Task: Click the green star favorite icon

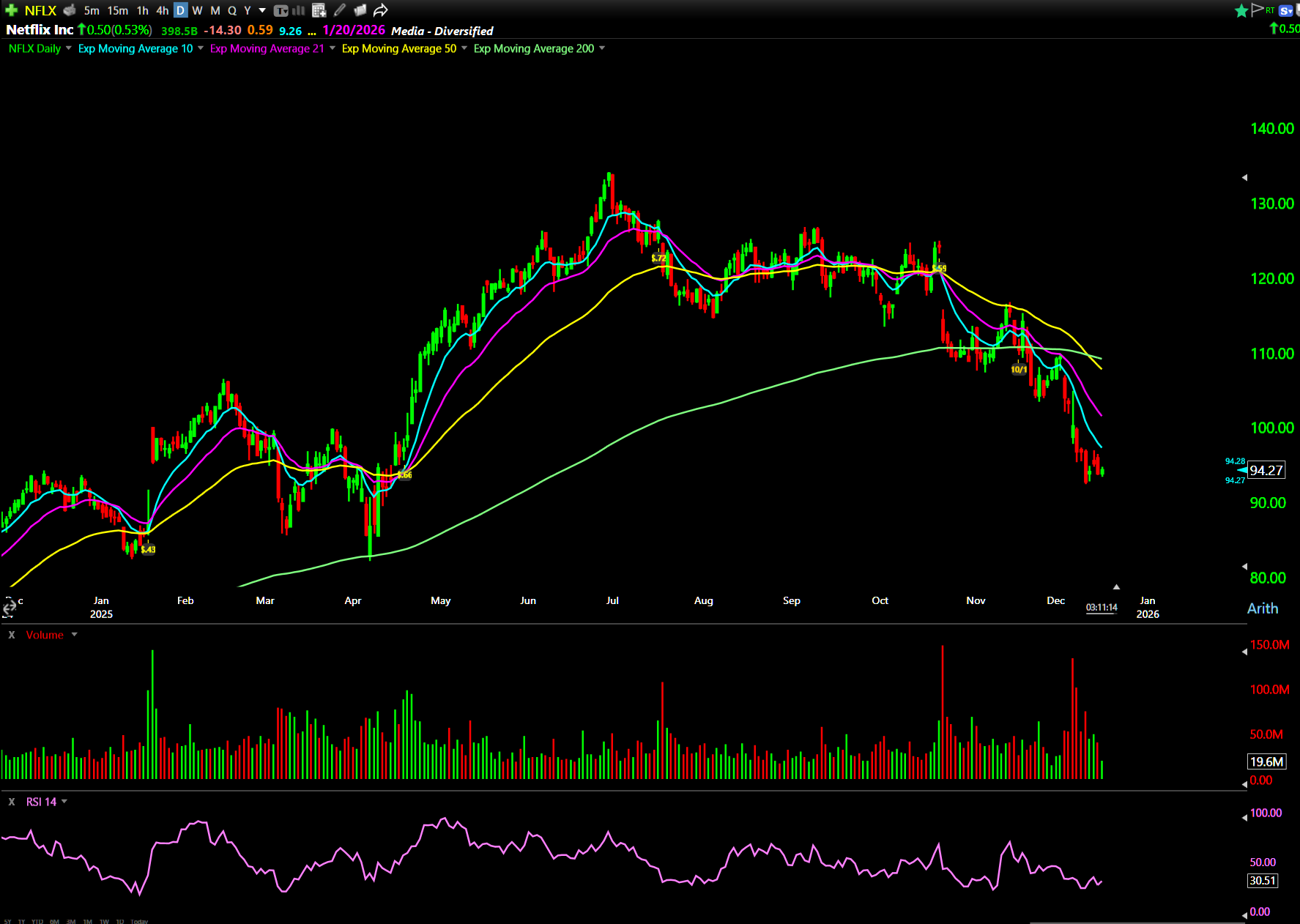Action: [x=1241, y=10]
